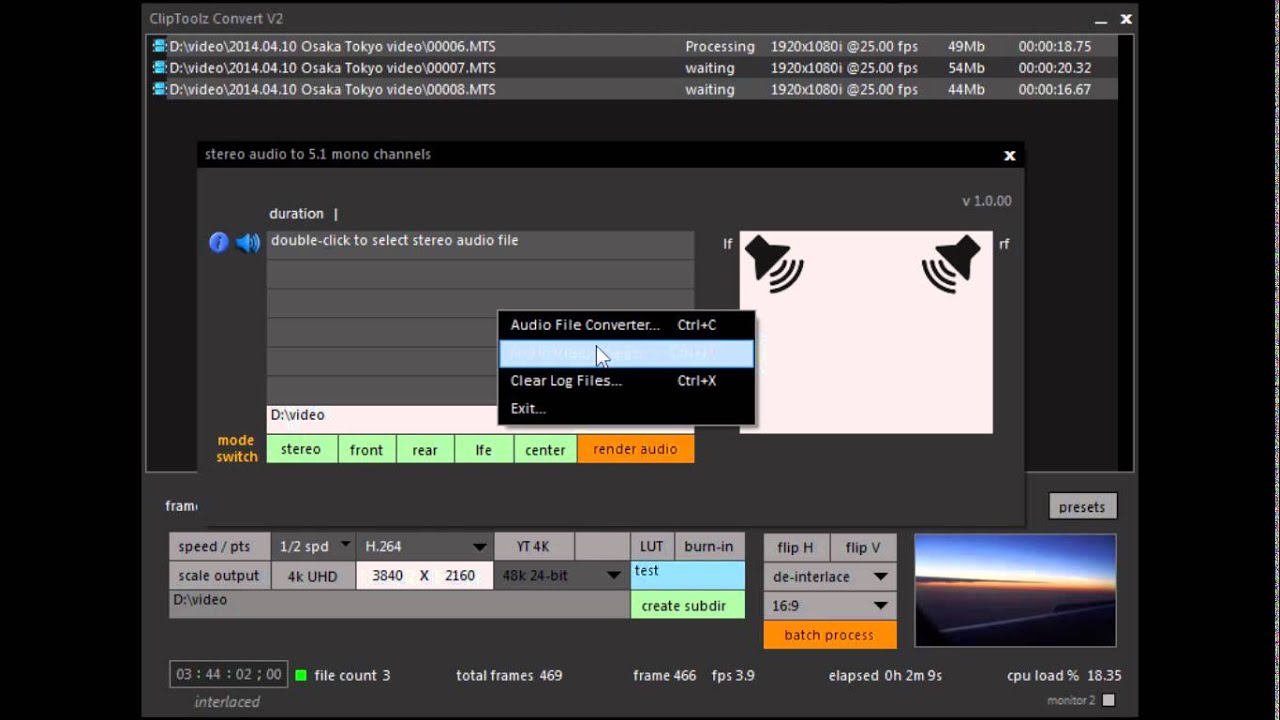The image size is (1280, 720).
Task: Click the blank button beside YT 4K
Action: [x=602, y=546]
